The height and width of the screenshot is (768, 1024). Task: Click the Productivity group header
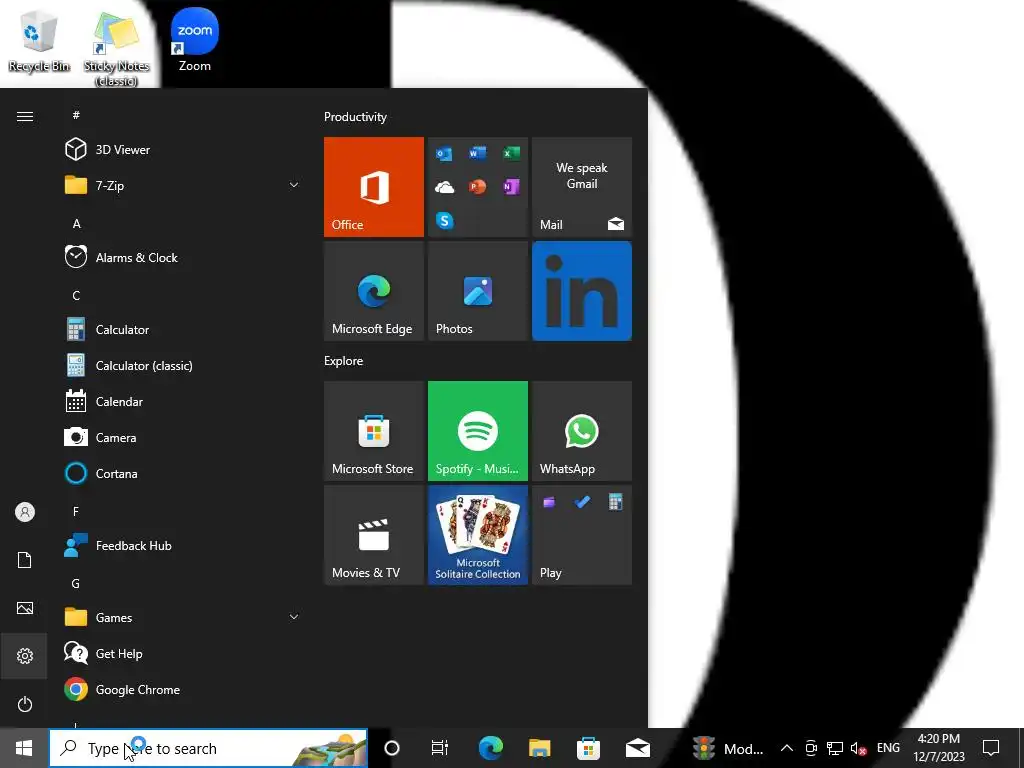[x=355, y=117]
